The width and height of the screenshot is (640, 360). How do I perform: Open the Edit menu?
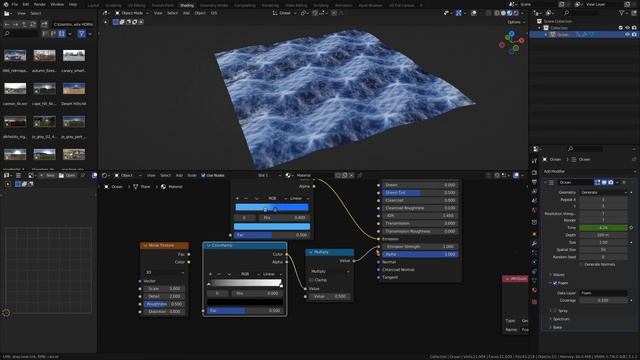pos(26,4)
